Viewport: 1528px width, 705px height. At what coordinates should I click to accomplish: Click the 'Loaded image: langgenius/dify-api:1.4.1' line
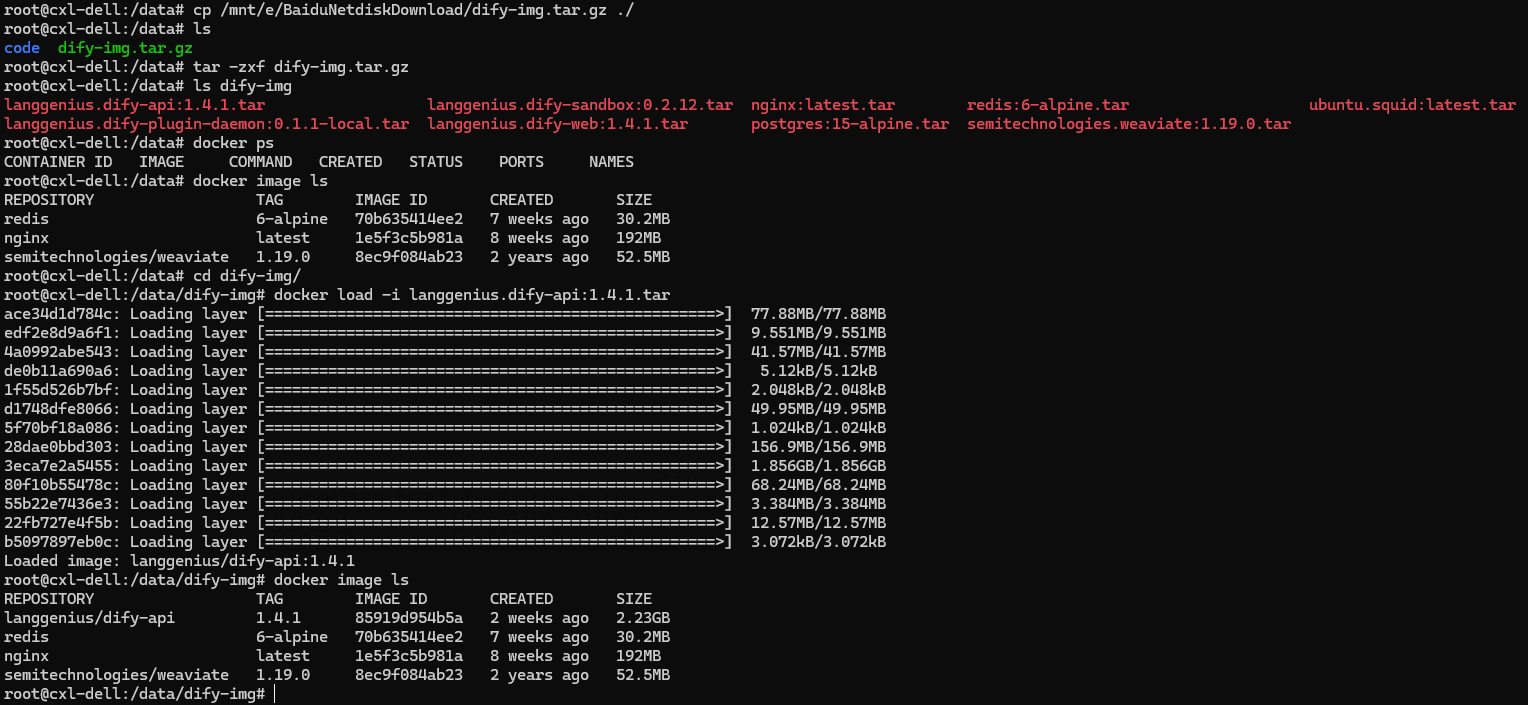[179, 561]
